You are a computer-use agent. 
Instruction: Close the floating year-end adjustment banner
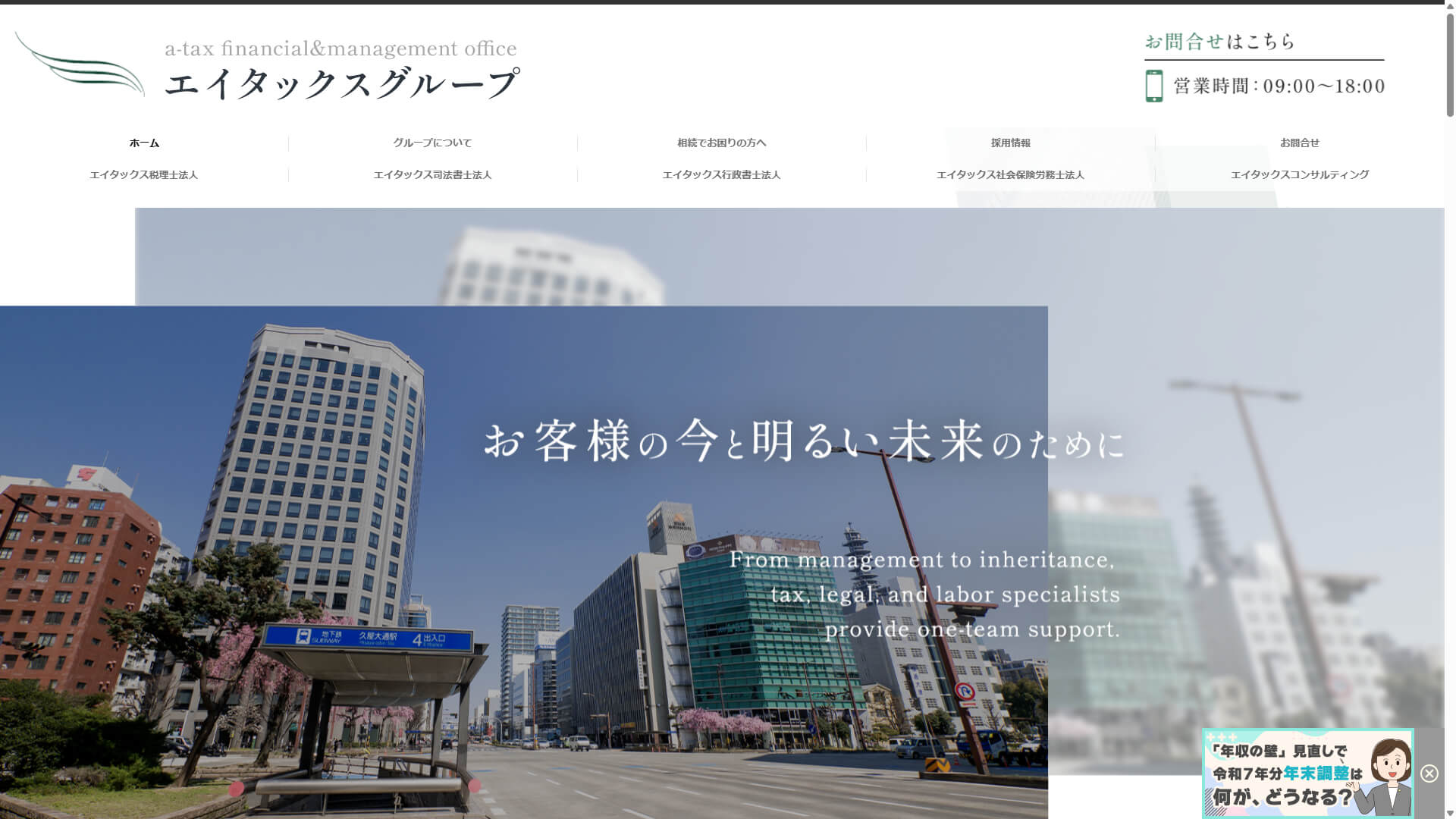tap(1429, 773)
